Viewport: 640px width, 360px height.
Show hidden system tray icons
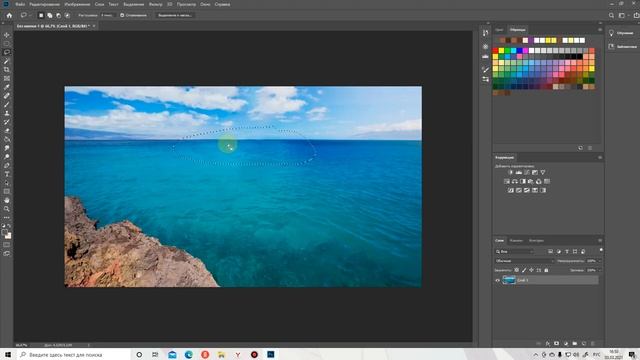click(536, 355)
